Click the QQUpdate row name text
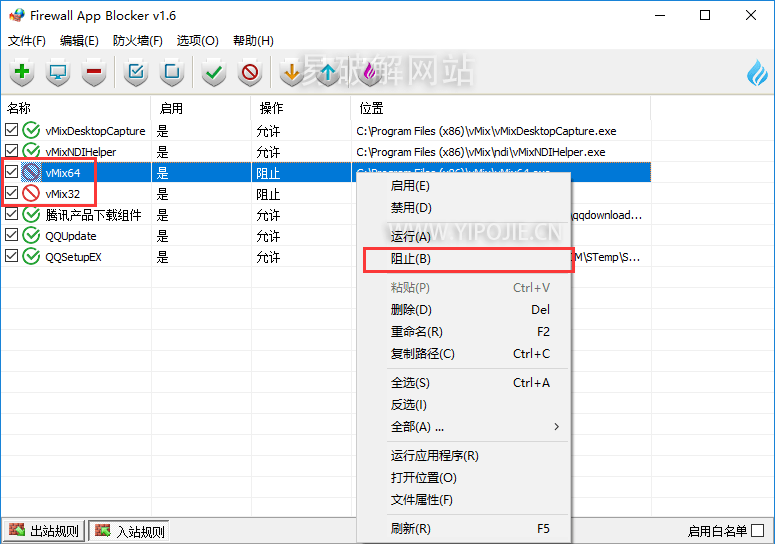 tap(71, 236)
